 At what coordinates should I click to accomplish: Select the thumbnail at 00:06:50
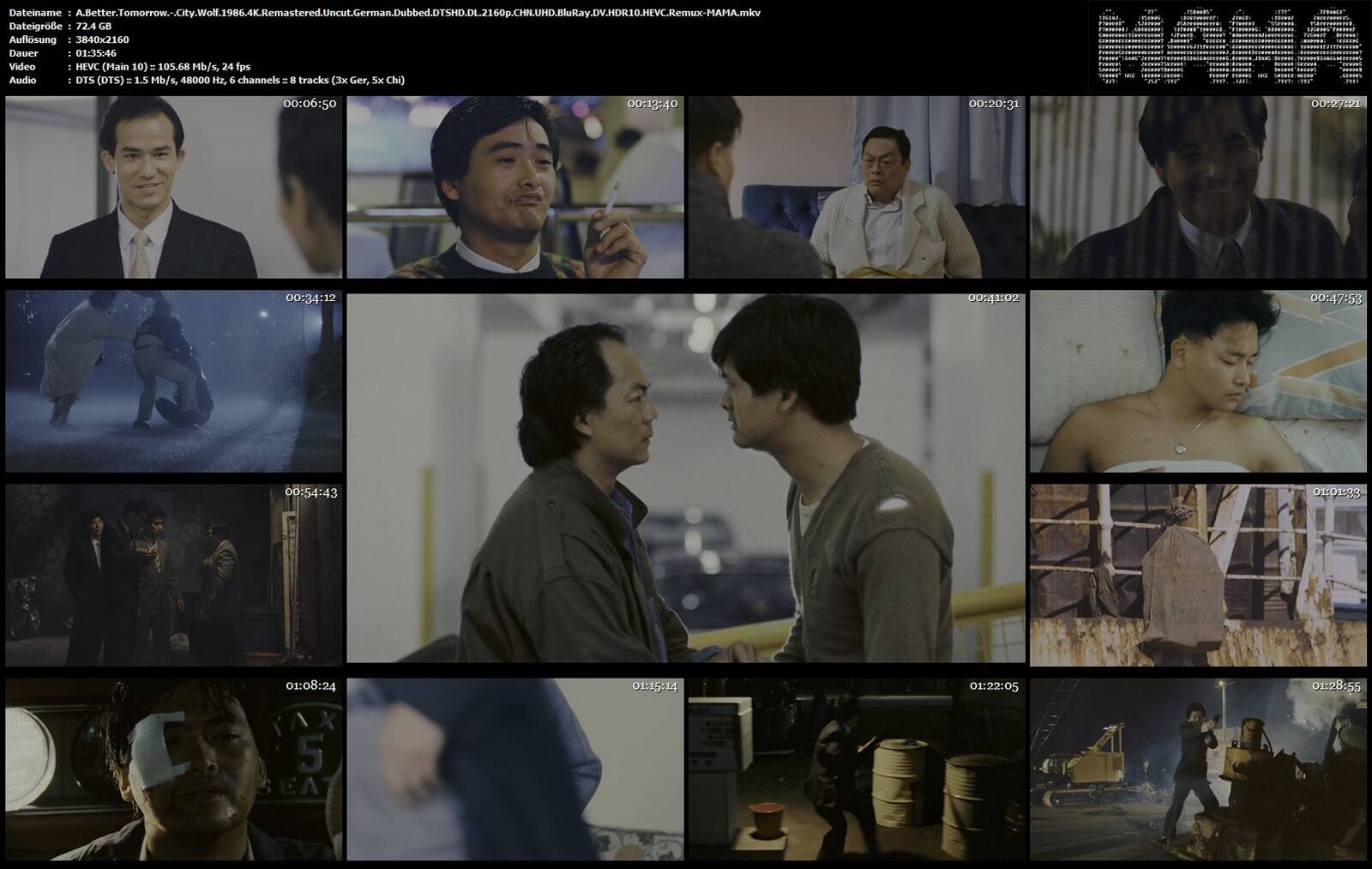[173, 187]
